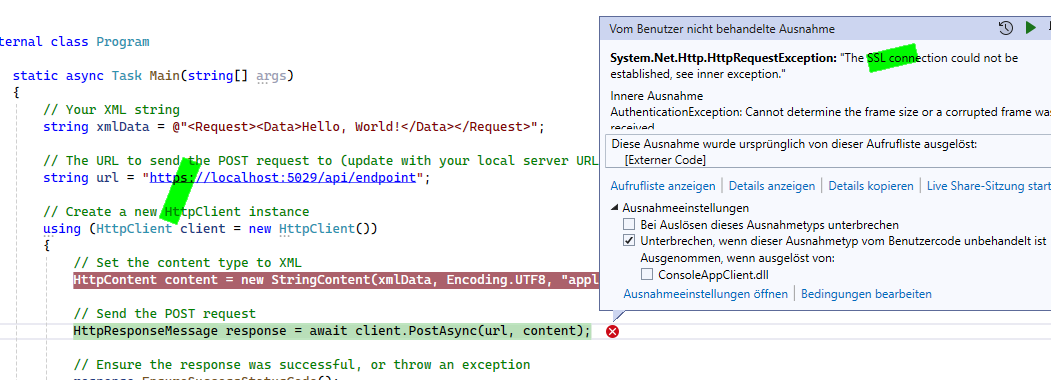This screenshot has width=1051, height=380.
Task: Click the red error marker after PostAsync
Action: tap(612, 331)
